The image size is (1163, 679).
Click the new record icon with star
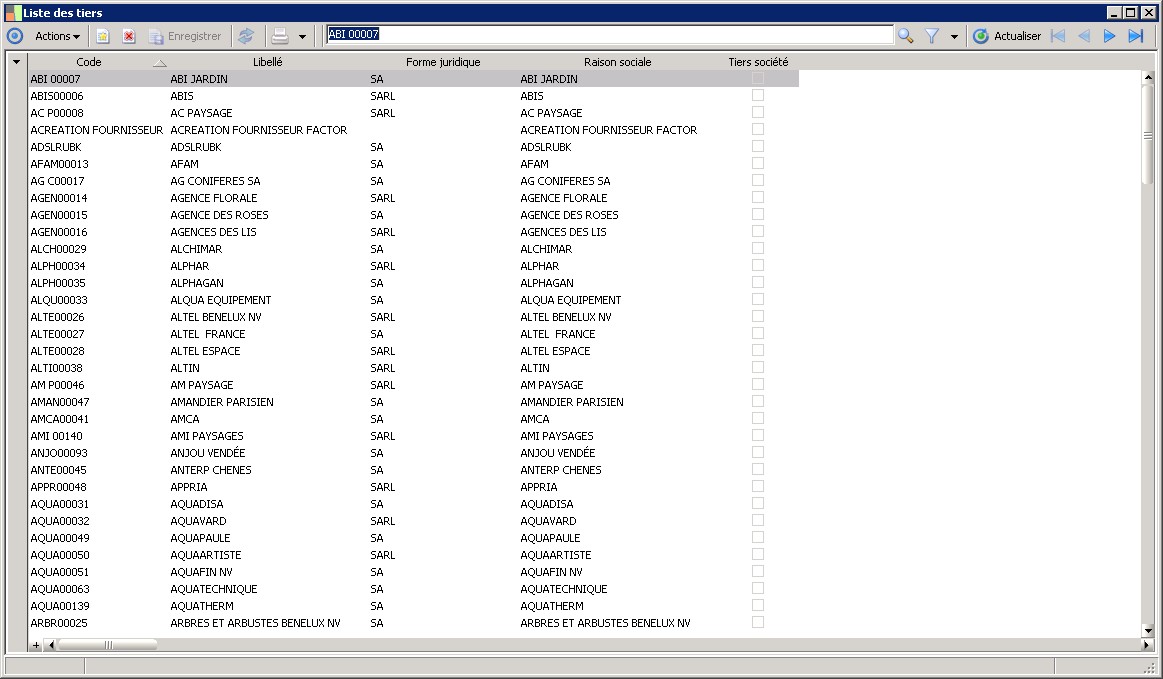tap(102, 36)
